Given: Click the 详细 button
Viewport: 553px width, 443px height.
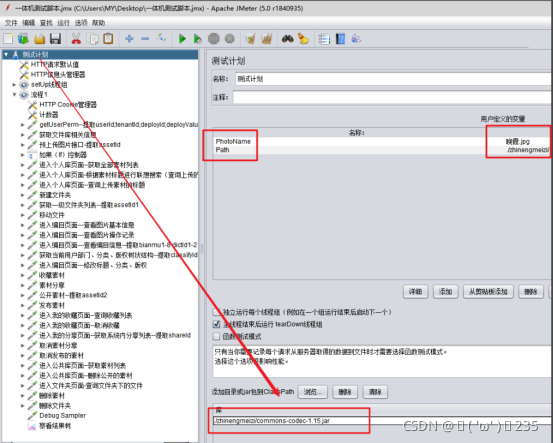Looking at the screenshot, I should tap(415, 292).
